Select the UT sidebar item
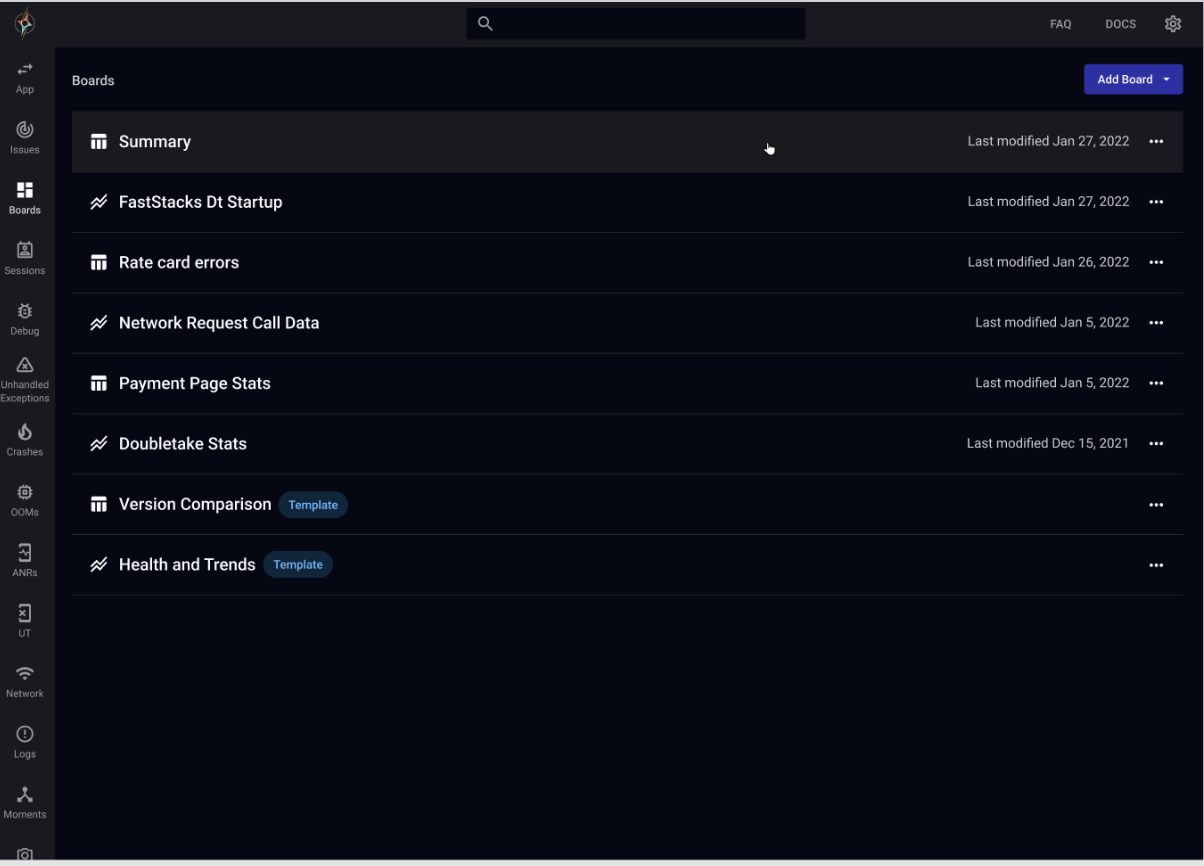Viewport: 1204px width, 866px height. [x=25, y=621]
